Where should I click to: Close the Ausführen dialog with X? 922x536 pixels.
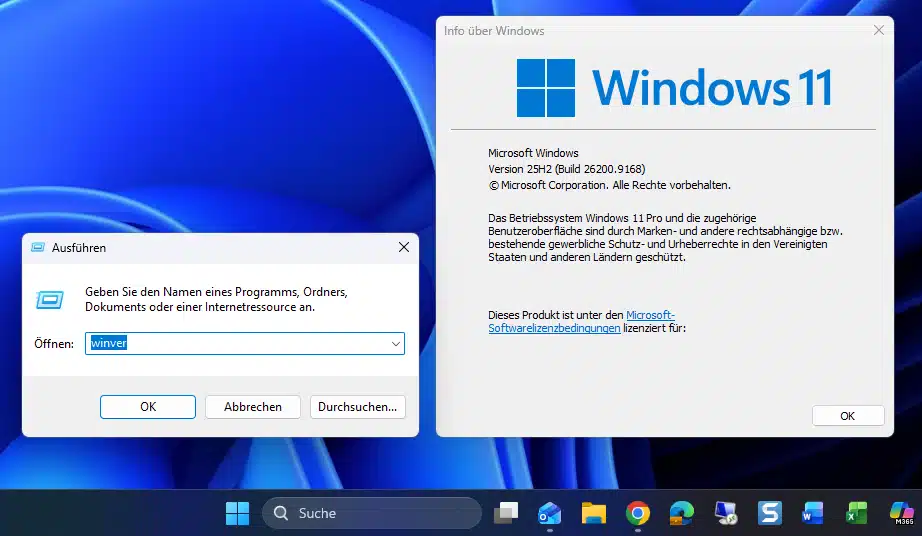[404, 247]
